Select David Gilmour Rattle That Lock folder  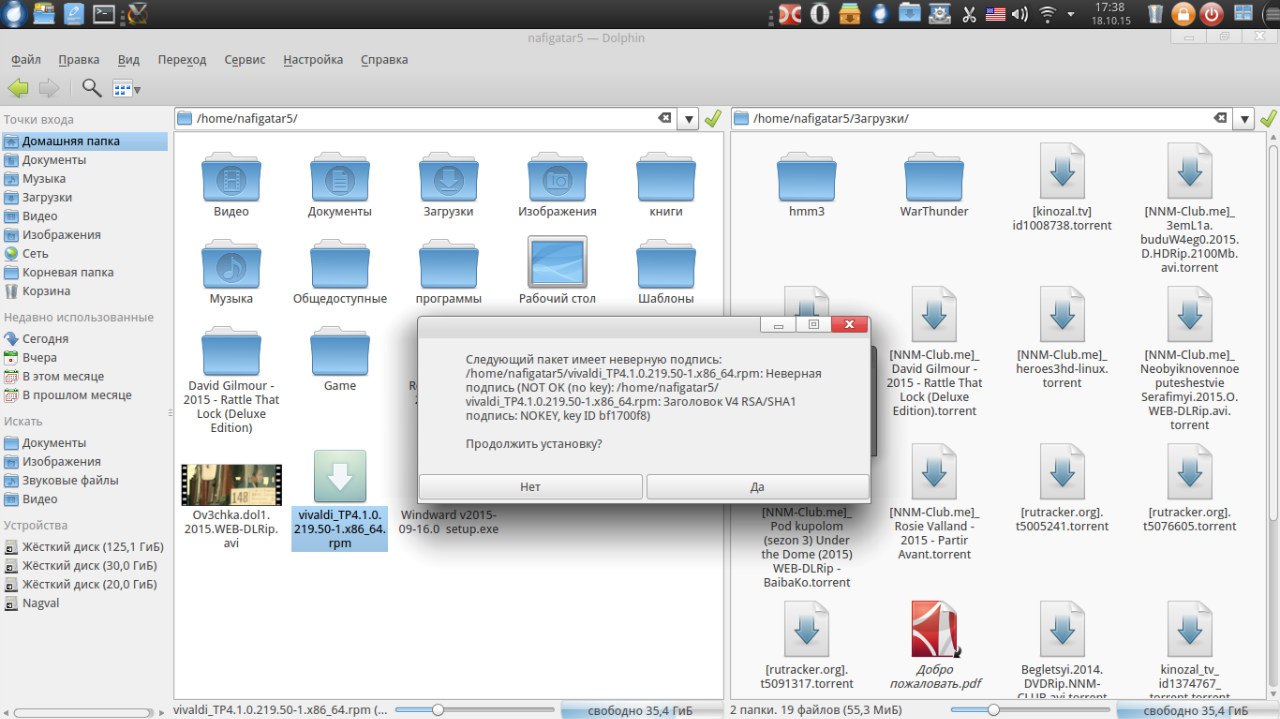click(x=231, y=352)
